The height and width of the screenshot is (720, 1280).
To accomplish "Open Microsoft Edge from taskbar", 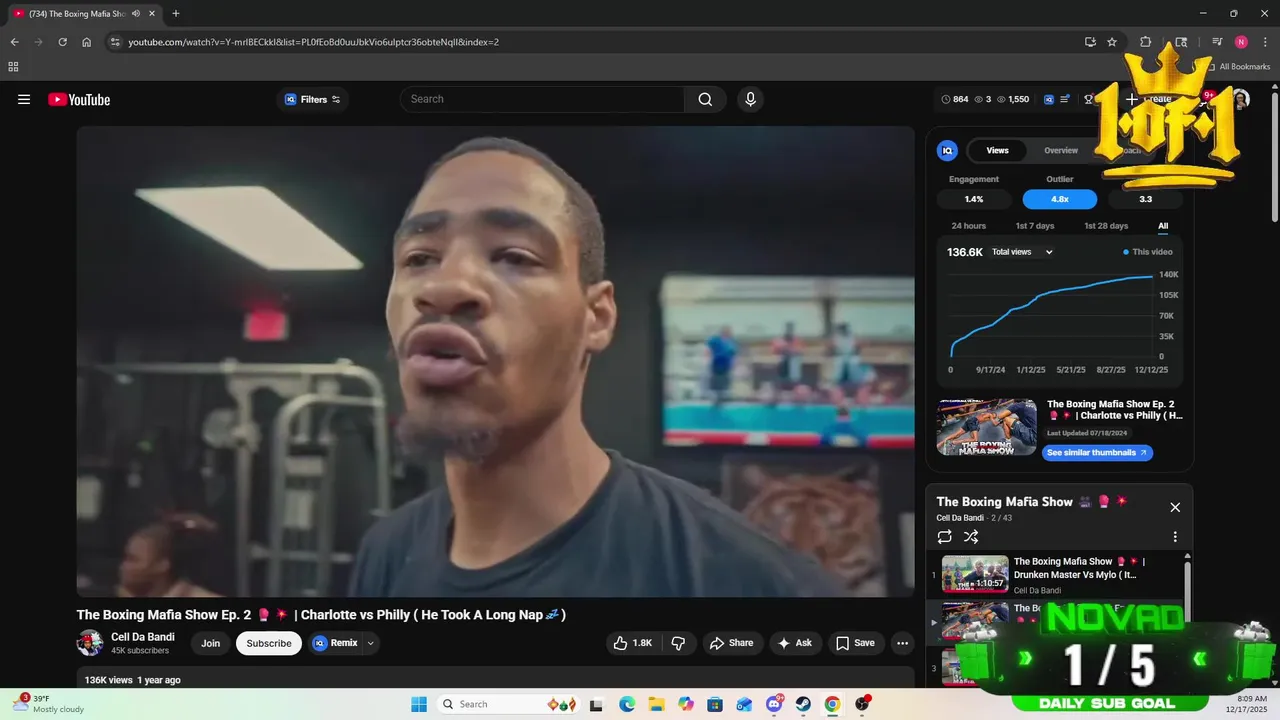I will [627, 704].
